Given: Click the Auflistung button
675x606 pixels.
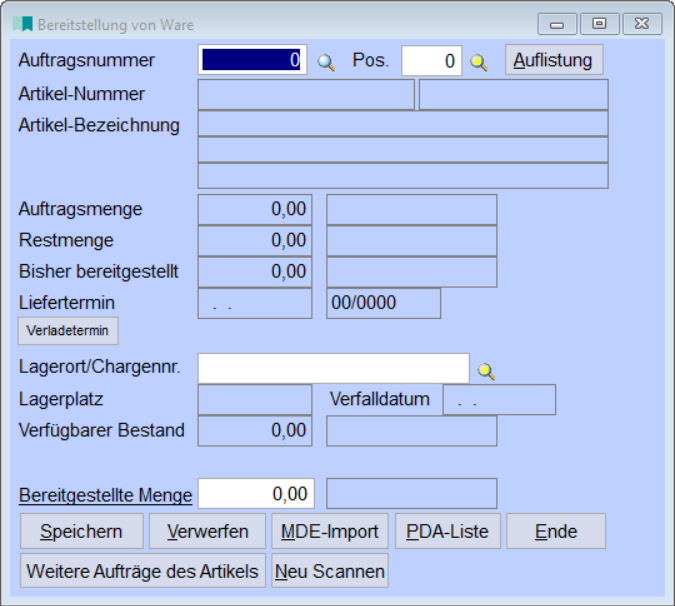Looking at the screenshot, I should click(554, 60).
